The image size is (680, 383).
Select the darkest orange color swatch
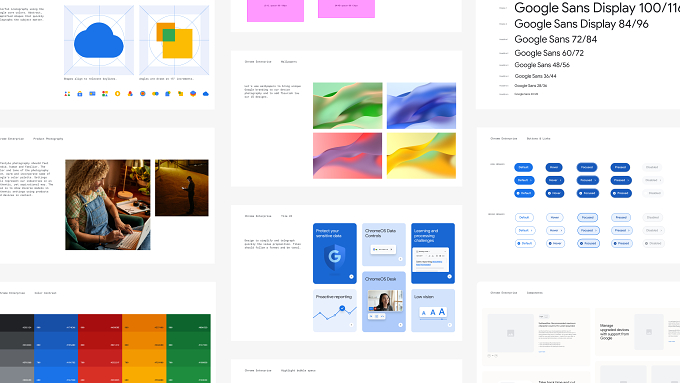(144, 324)
